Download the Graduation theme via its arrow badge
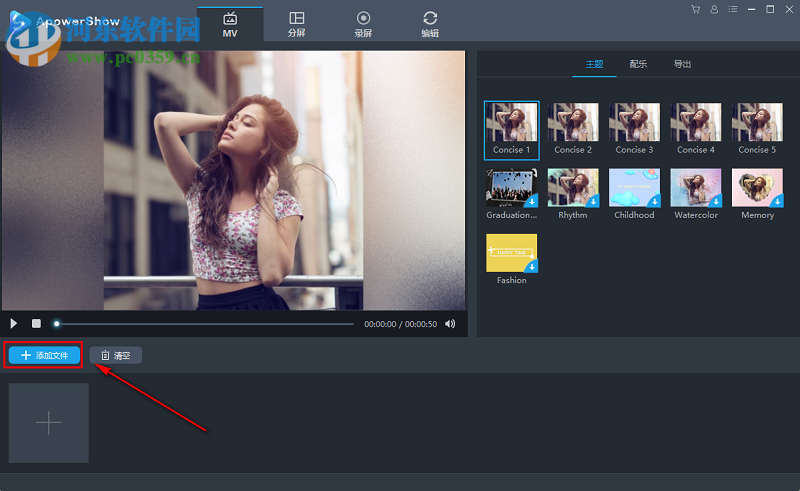 tap(532, 202)
